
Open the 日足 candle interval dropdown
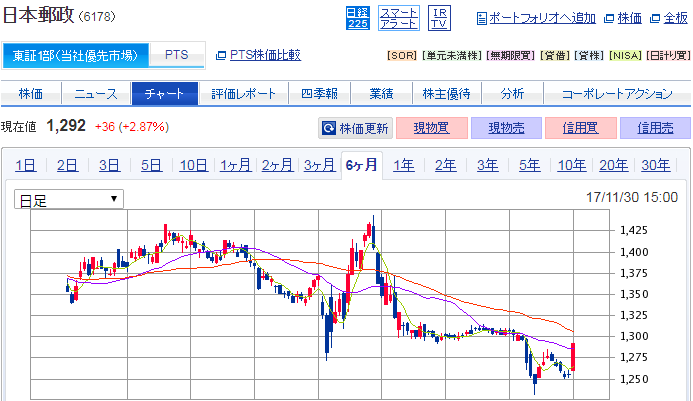click(69, 199)
